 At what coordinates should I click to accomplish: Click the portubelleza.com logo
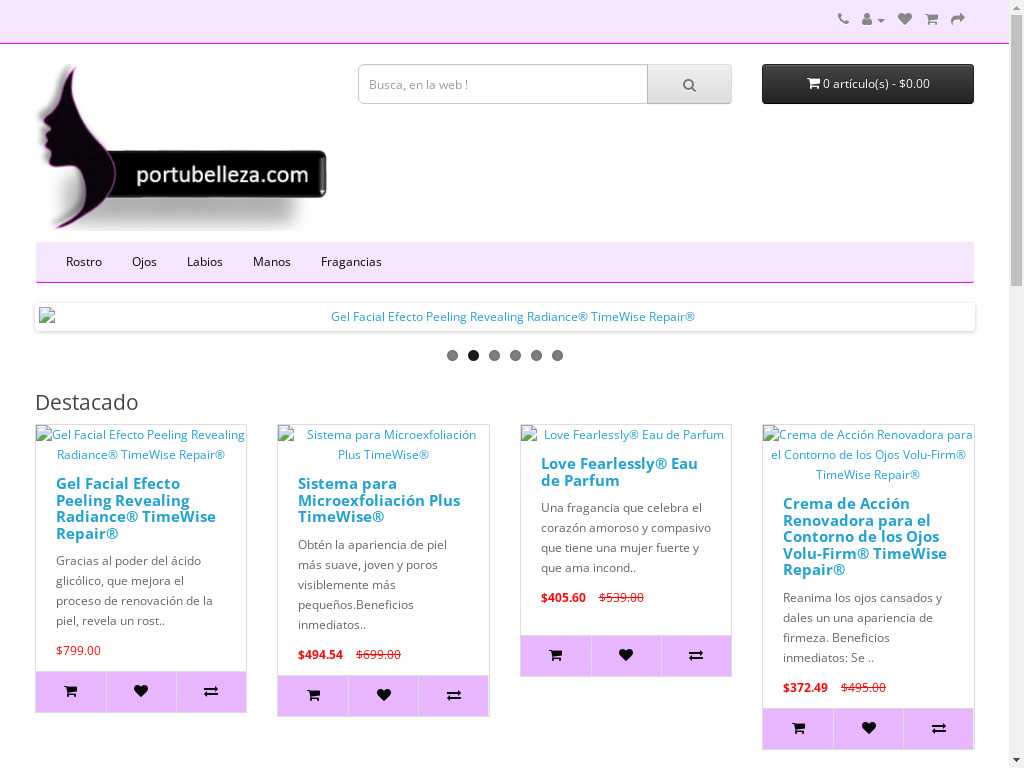pos(182,148)
